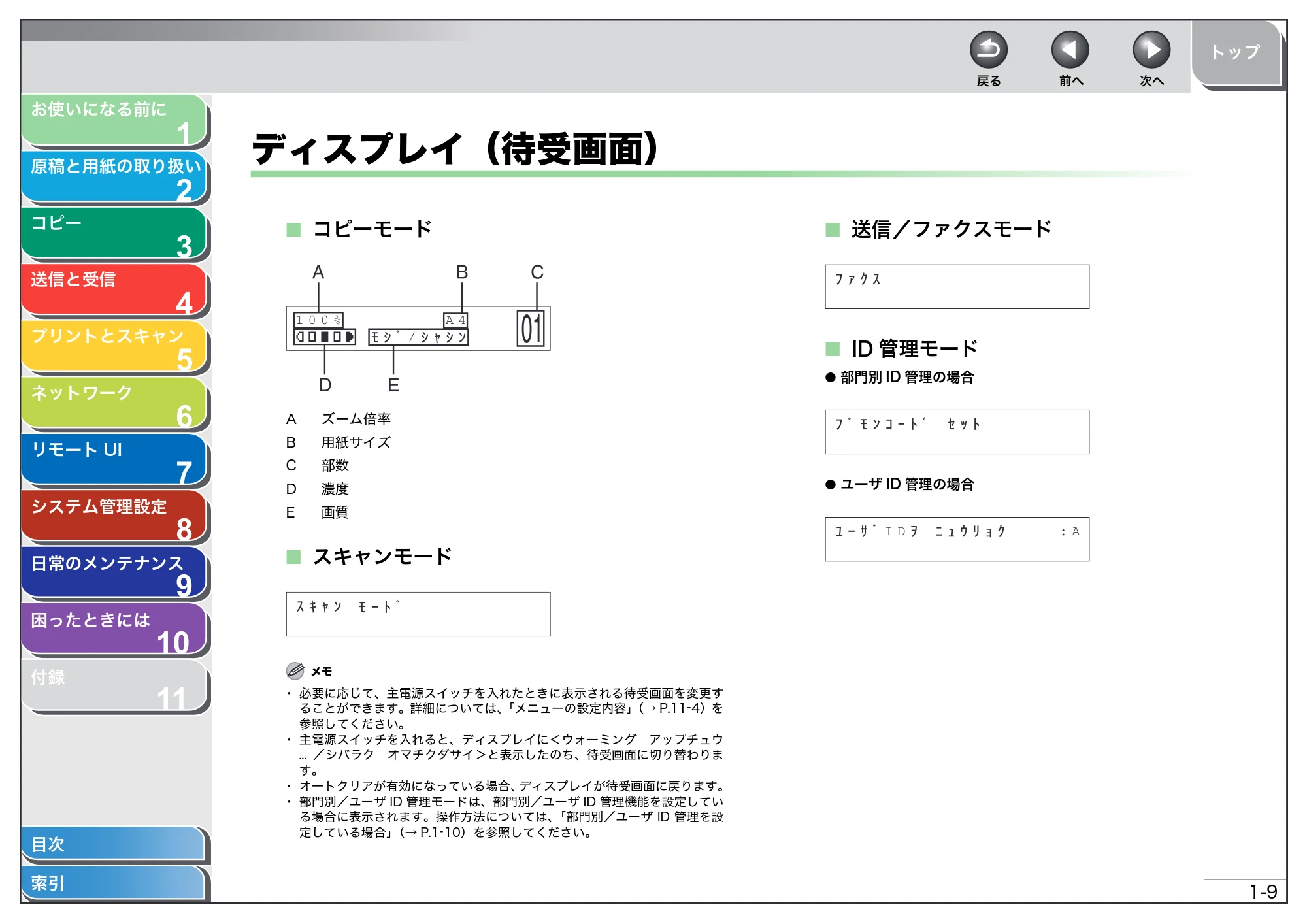Click the 前へ (previous page) arrow icon
The image size is (1307, 924).
click(x=1070, y=50)
